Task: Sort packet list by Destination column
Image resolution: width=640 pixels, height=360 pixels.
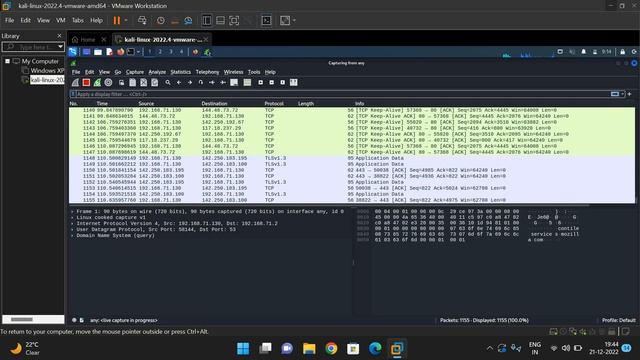Action: point(214,104)
